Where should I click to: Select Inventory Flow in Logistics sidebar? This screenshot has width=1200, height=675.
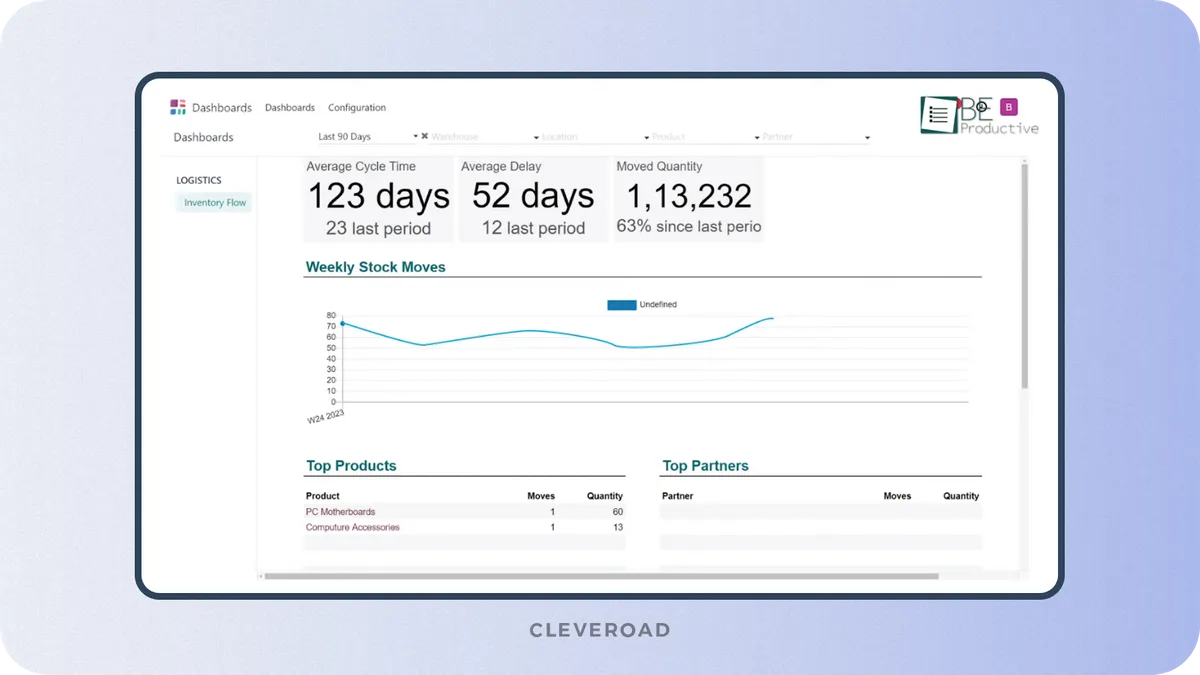tap(215, 203)
